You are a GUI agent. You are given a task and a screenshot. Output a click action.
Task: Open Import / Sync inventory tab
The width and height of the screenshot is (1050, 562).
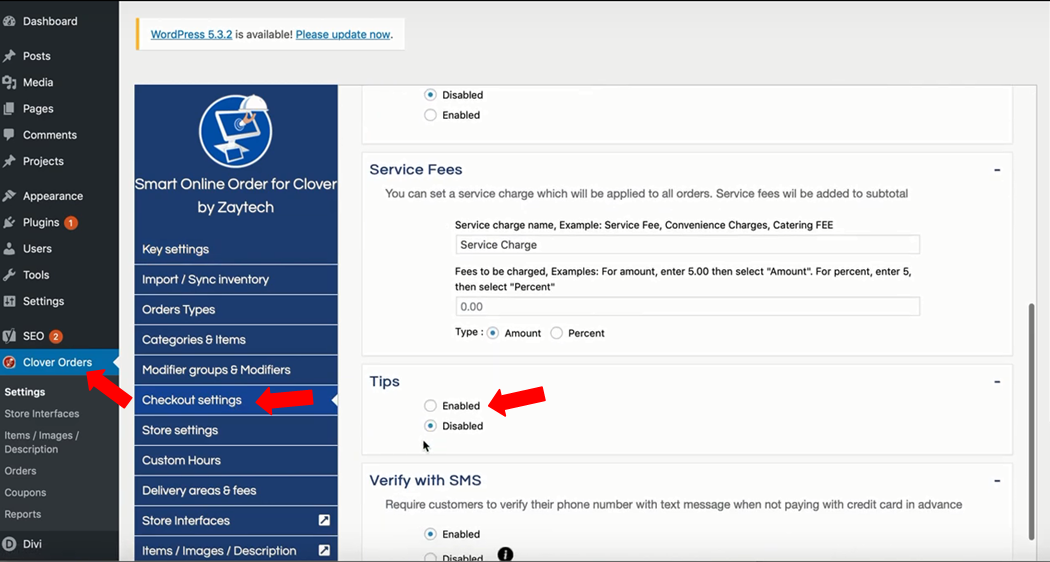pos(236,279)
